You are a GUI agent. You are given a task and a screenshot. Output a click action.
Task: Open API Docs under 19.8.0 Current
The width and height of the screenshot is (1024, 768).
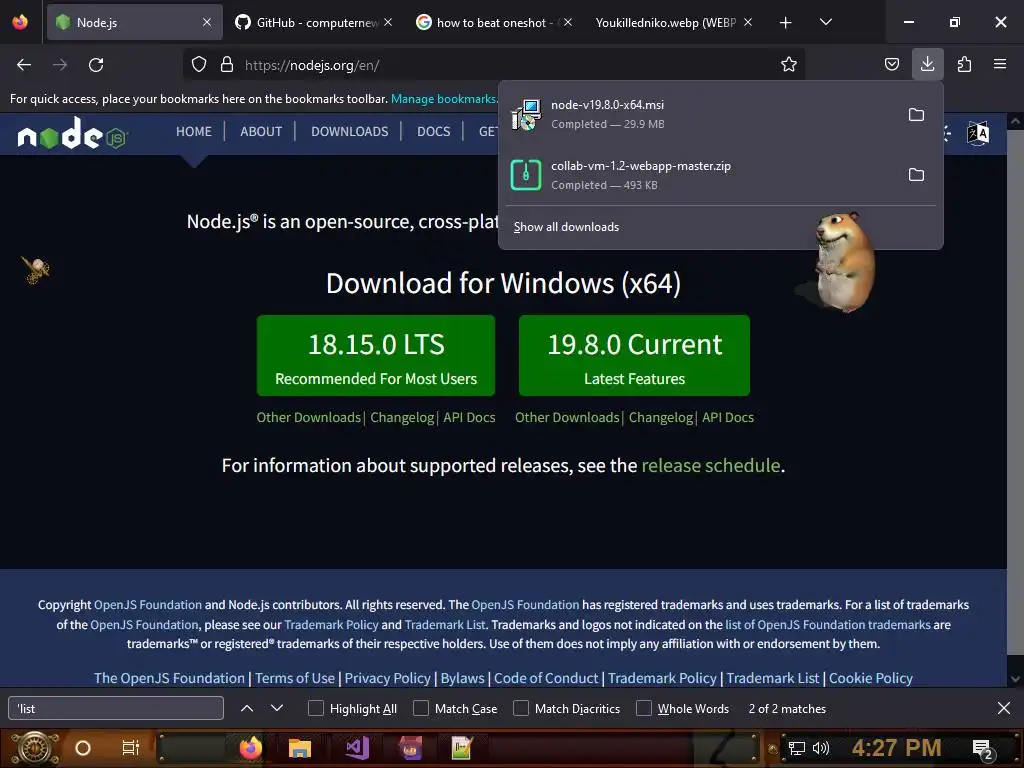728,417
